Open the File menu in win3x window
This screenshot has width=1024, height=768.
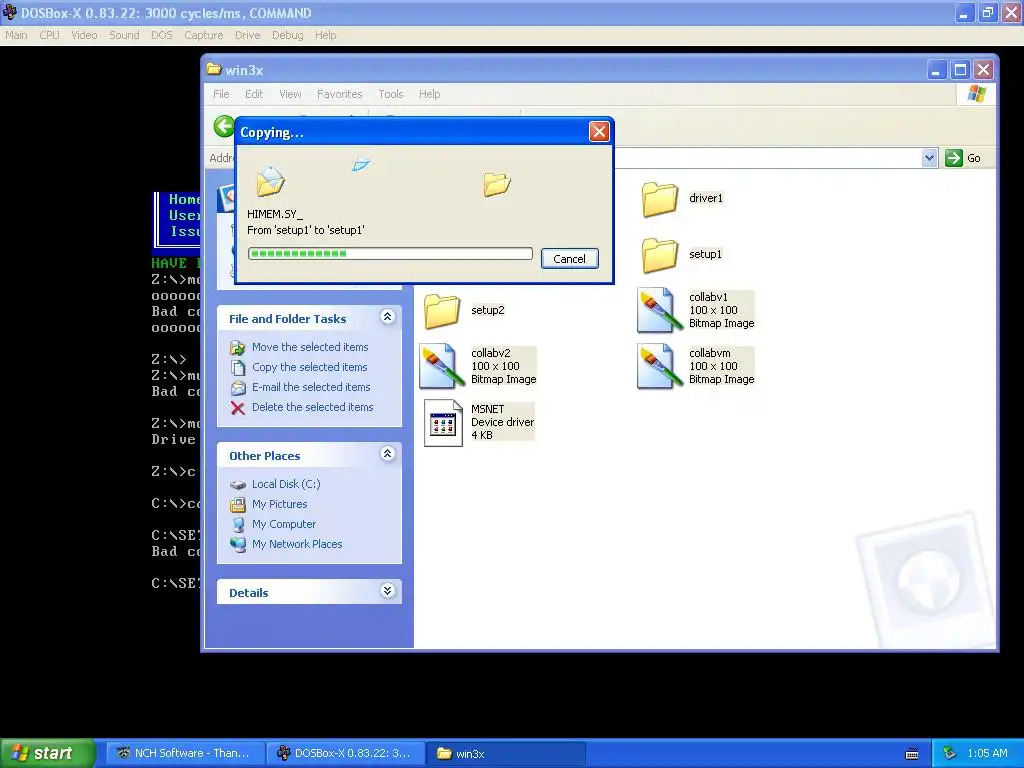[221, 94]
